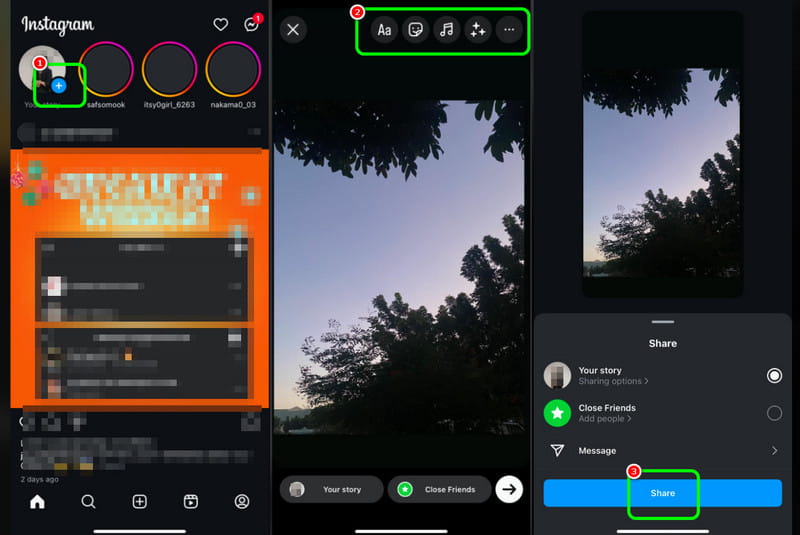Tap the Close Friends pill button
This screenshot has width=800, height=535.
[439, 490]
